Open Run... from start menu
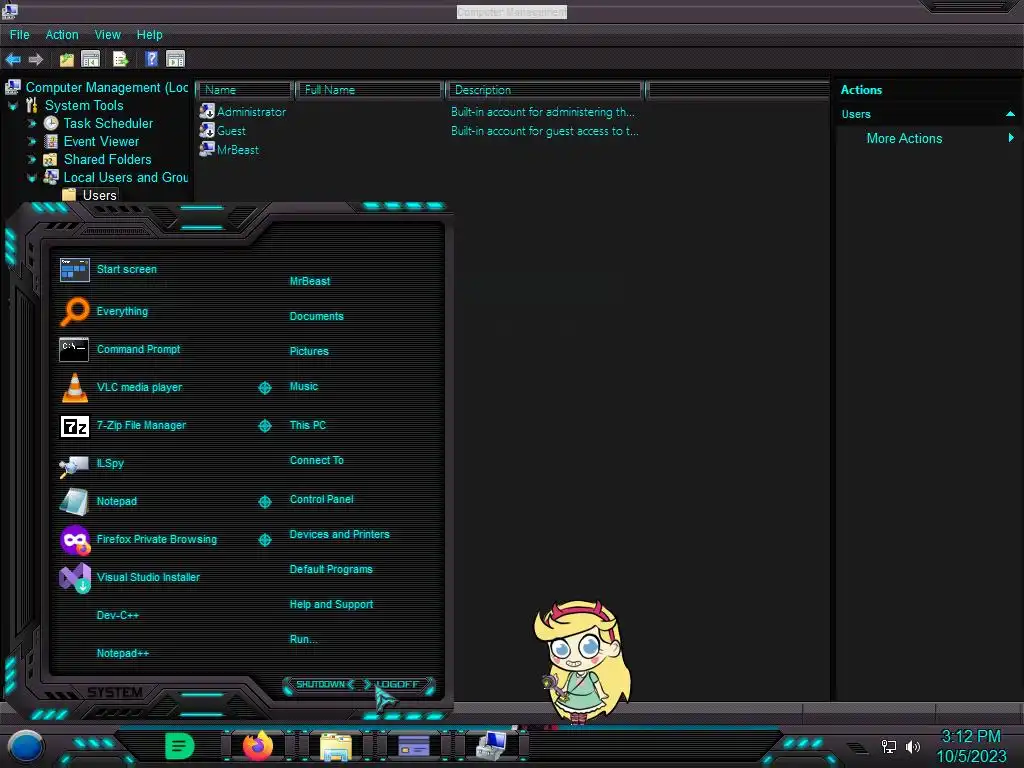The width and height of the screenshot is (1024, 768). click(304, 639)
